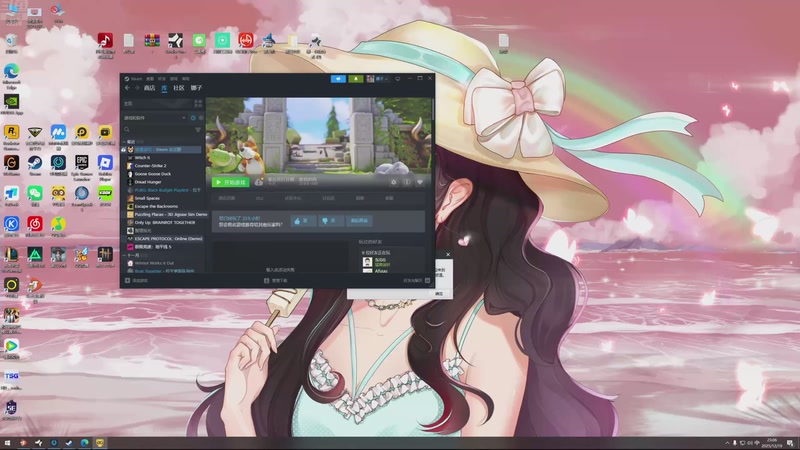Select the Epic Games Launcher desktop icon
This screenshot has height=450, width=800.
click(82, 167)
